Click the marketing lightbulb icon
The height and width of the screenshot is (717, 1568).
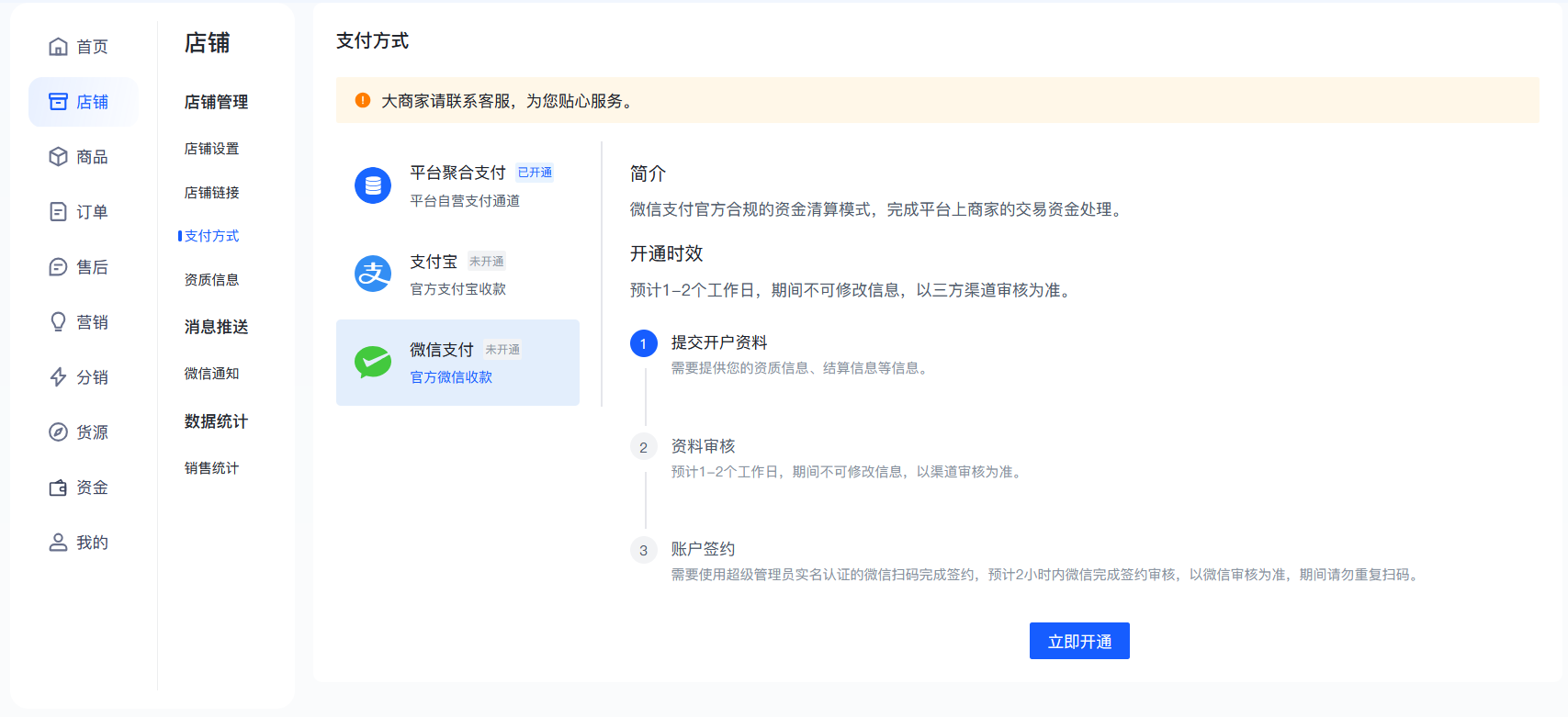[x=58, y=322]
